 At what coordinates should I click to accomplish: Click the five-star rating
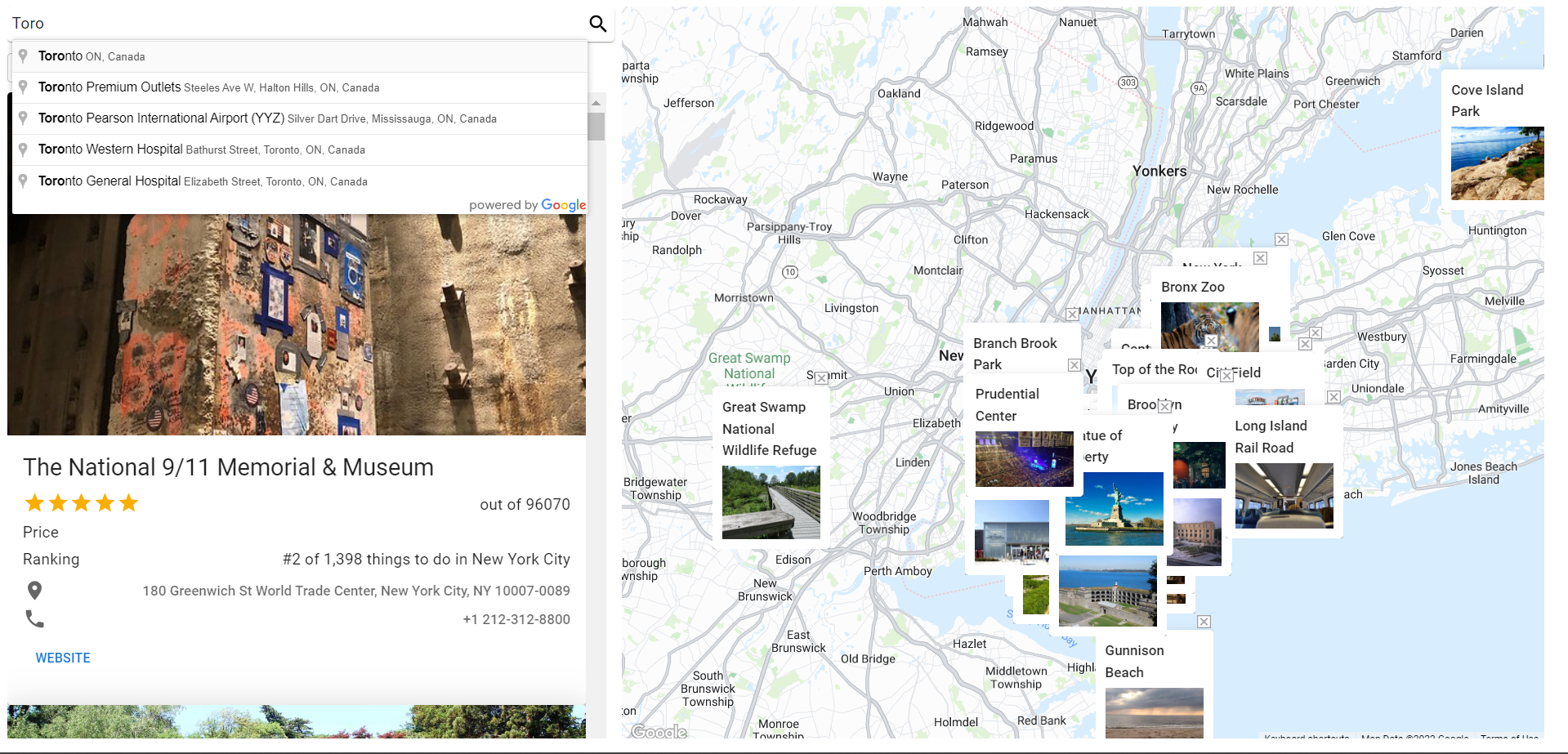[82, 502]
